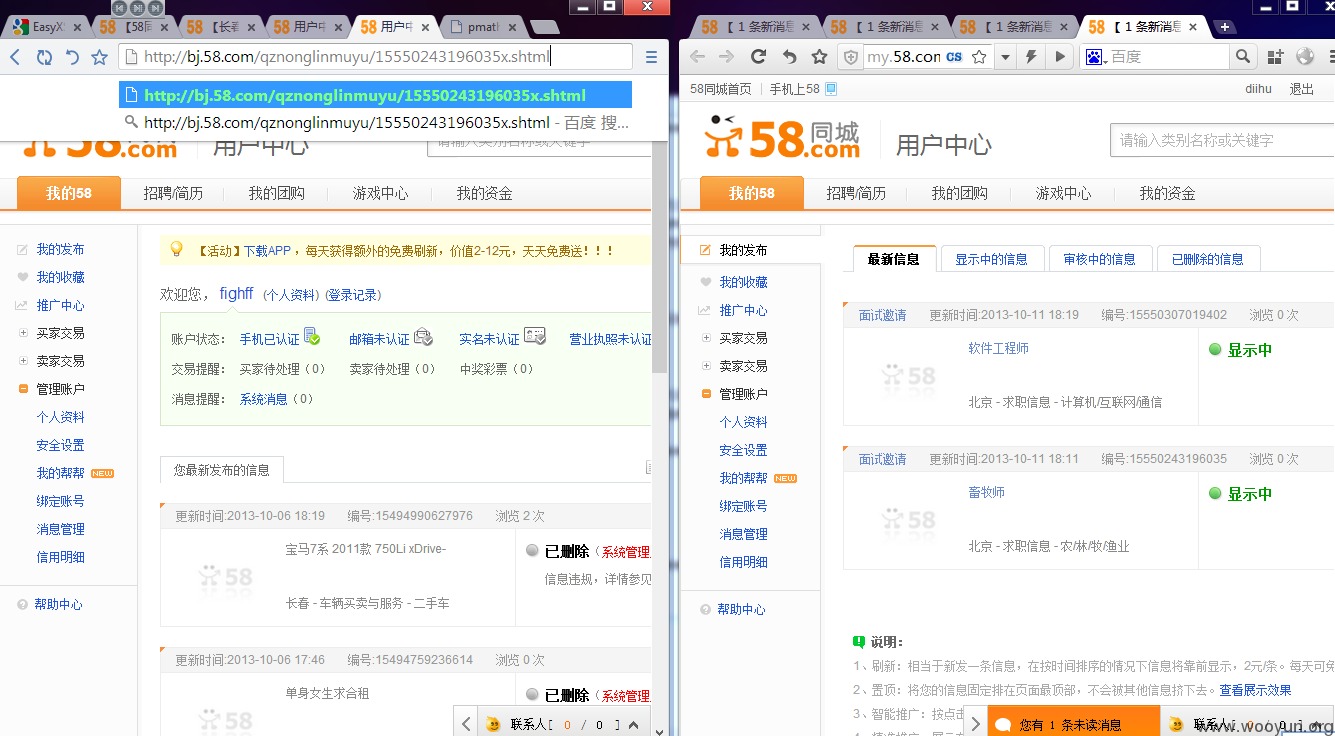The image size is (1335, 736).
Task: Click 查看展示效果 link in right window
Action: coord(1255,690)
